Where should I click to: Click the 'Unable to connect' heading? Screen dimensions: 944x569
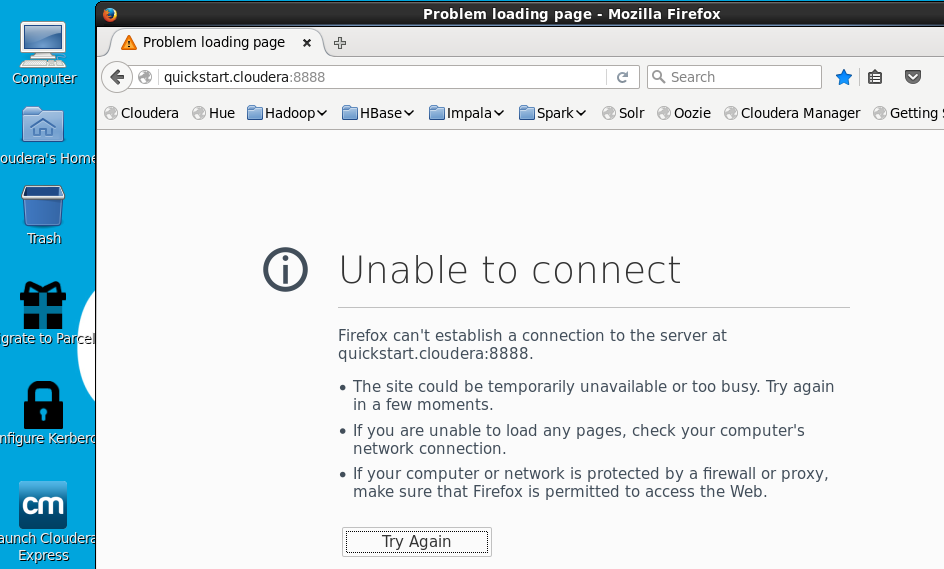(x=510, y=270)
